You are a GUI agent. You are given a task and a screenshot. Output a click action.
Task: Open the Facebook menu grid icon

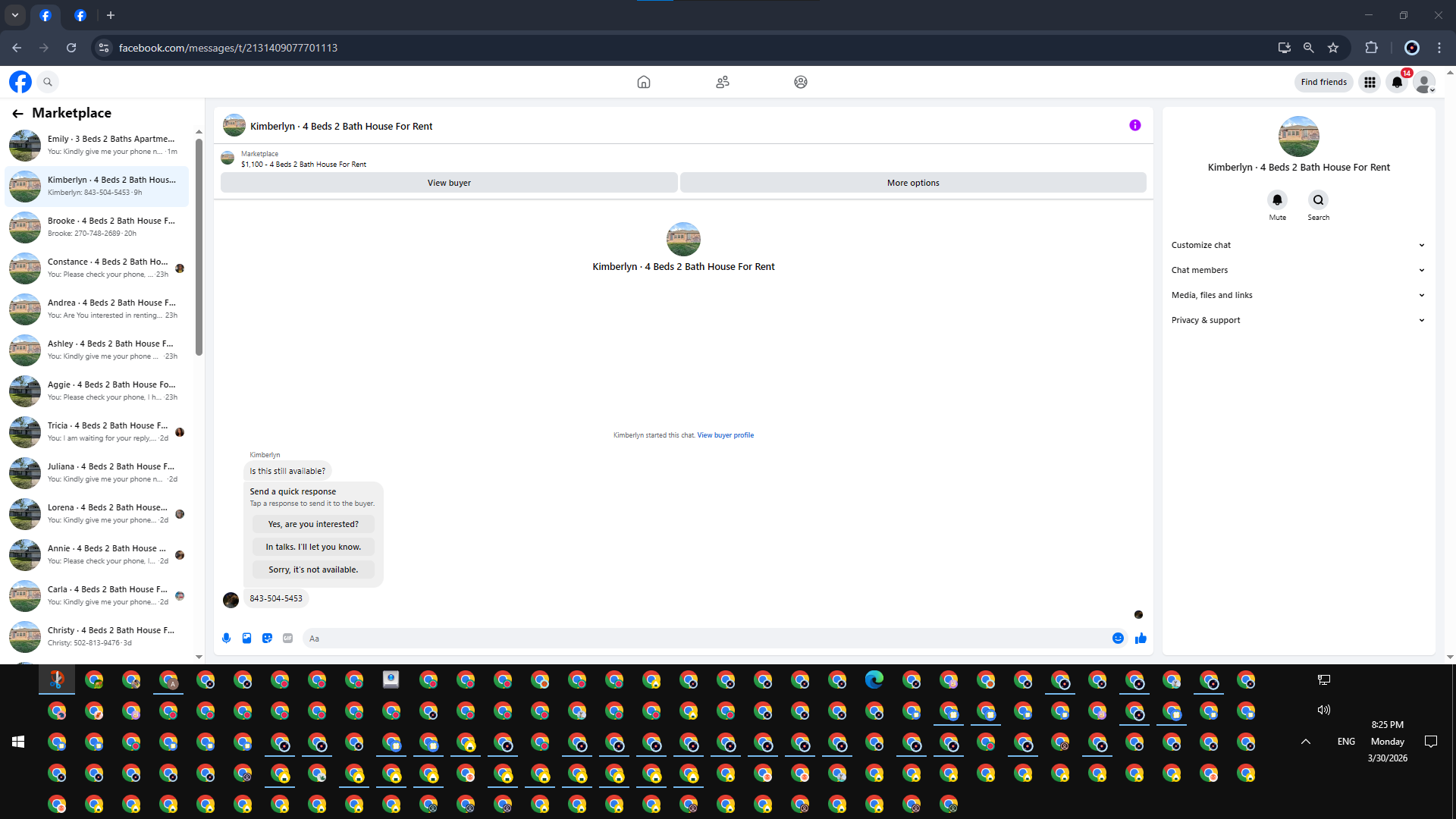1370,82
